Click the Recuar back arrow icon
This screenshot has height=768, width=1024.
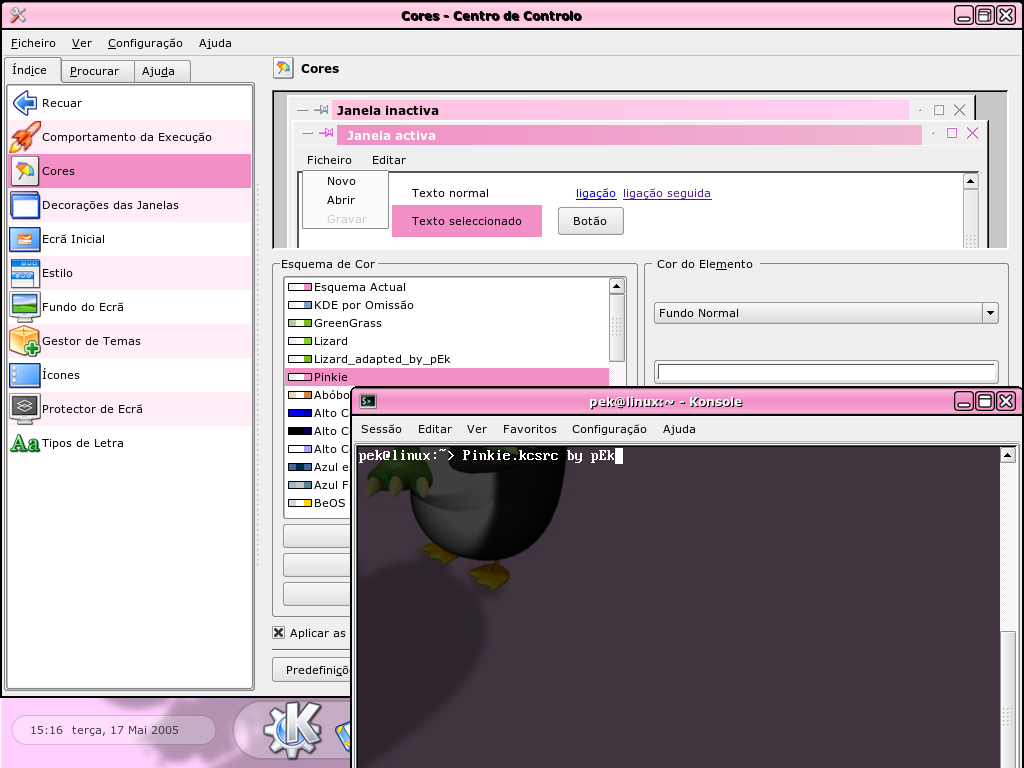point(25,103)
